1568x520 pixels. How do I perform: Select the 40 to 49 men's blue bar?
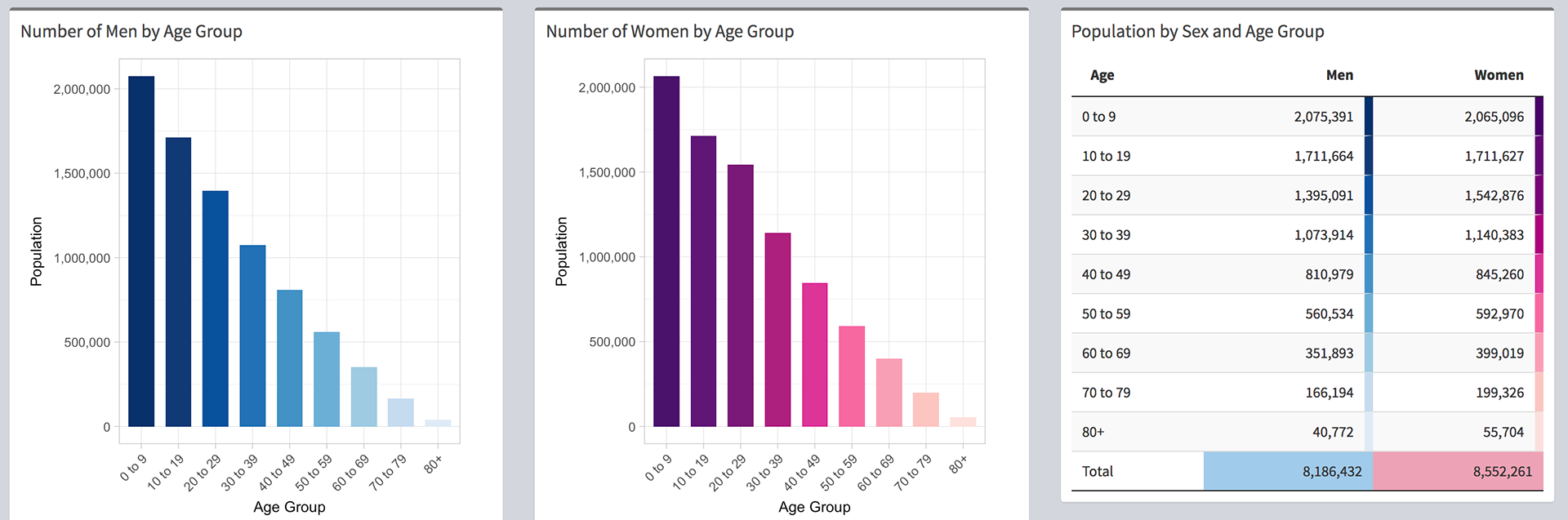[290, 358]
